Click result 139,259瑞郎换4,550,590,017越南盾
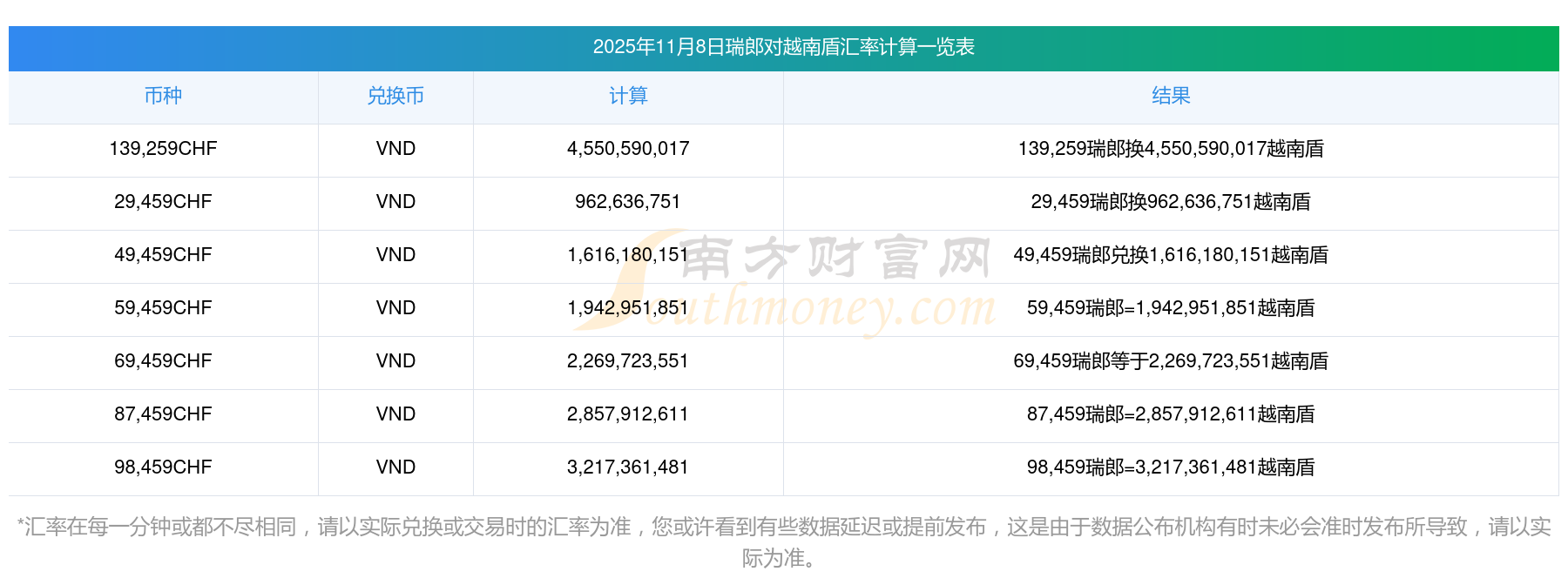This screenshot has width=1568, height=585. tap(1171, 149)
